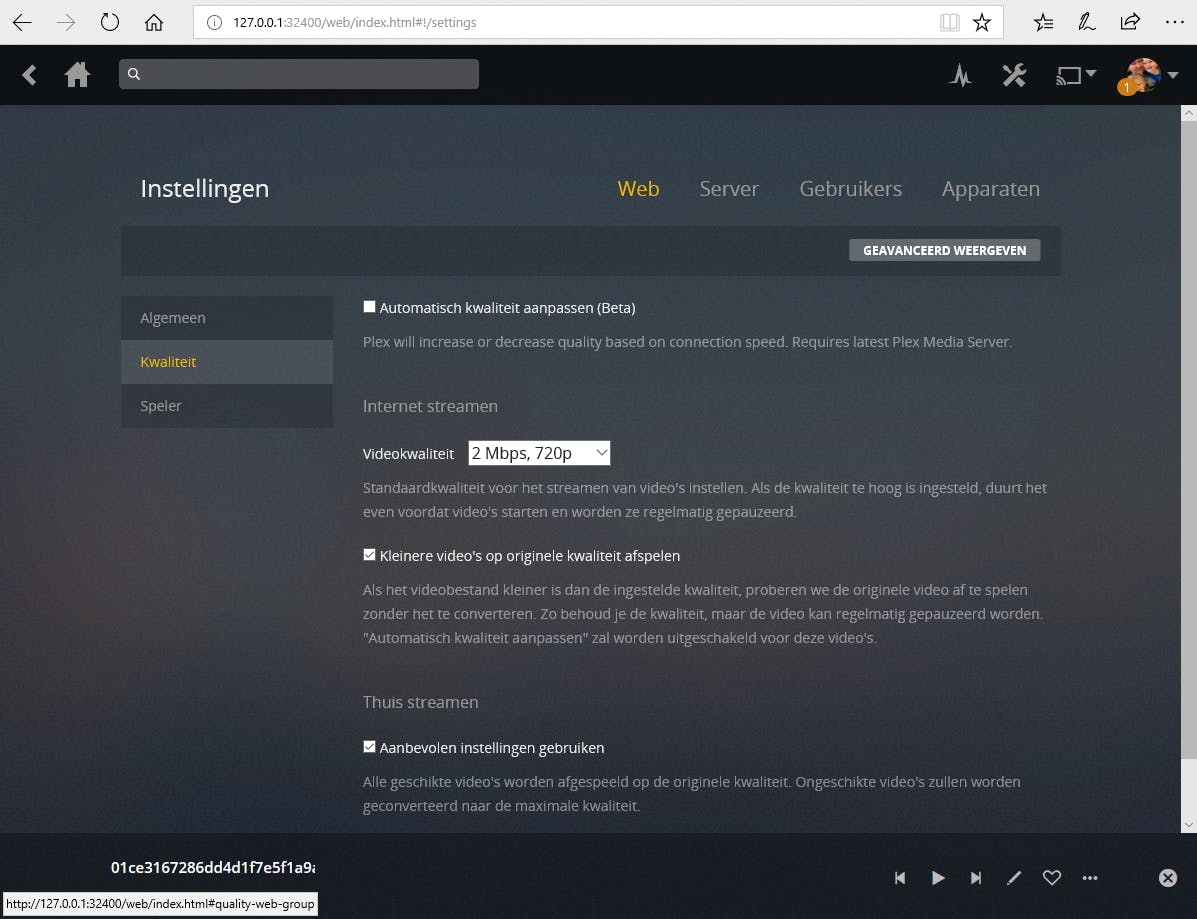Open the pencil edit icon in playback bar
This screenshot has height=919, width=1197.
[x=1013, y=877]
